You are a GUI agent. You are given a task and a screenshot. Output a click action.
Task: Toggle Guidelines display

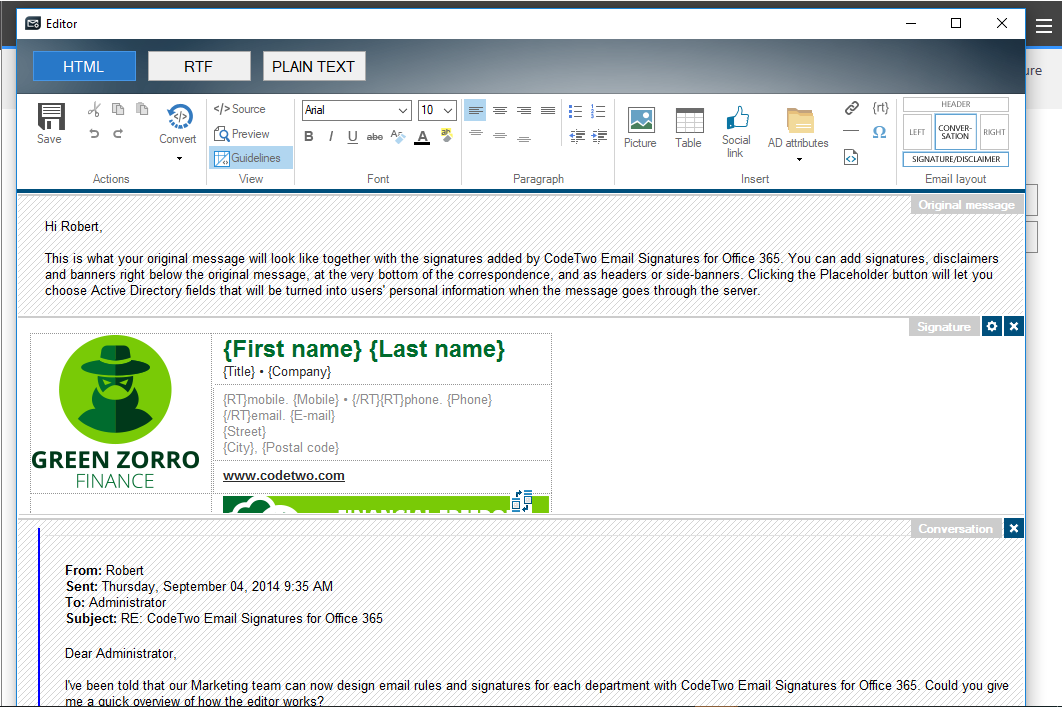click(x=251, y=158)
